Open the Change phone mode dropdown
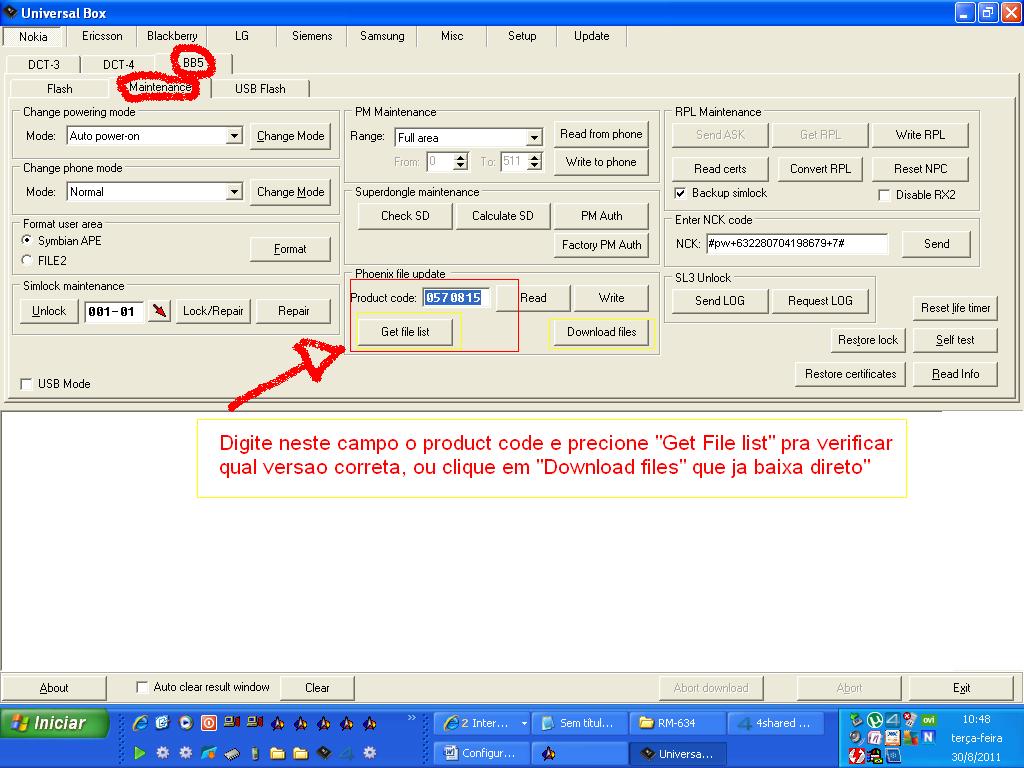Image resolution: width=1024 pixels, height=768 pixels. click(234, 192)
